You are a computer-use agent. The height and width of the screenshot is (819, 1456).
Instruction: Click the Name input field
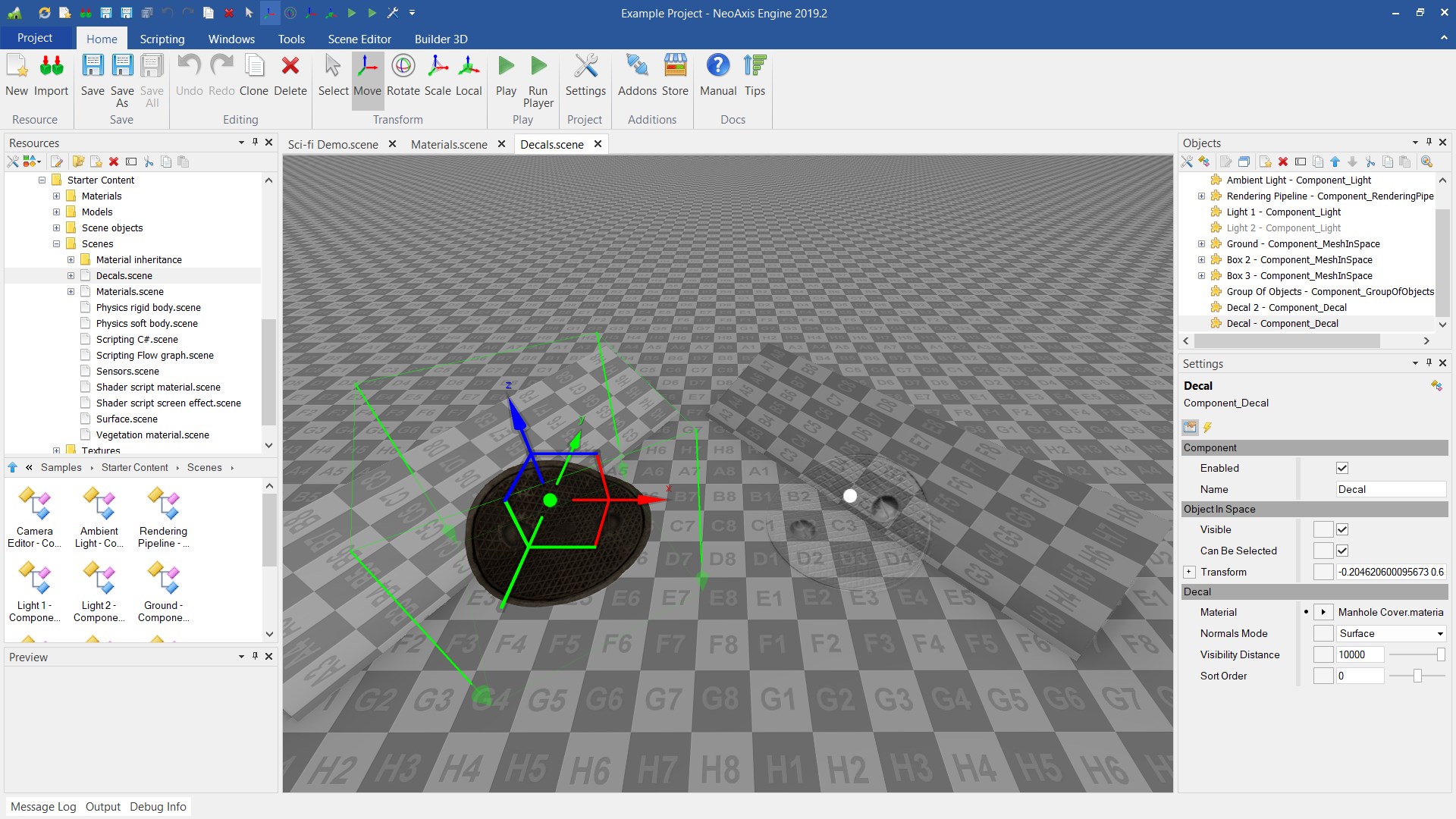pyautogui.click(x=1389, y=489)
